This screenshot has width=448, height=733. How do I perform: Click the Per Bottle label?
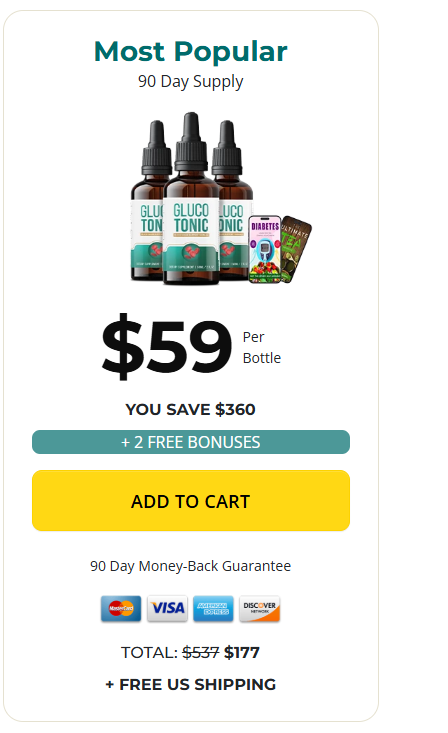point(262,347)
